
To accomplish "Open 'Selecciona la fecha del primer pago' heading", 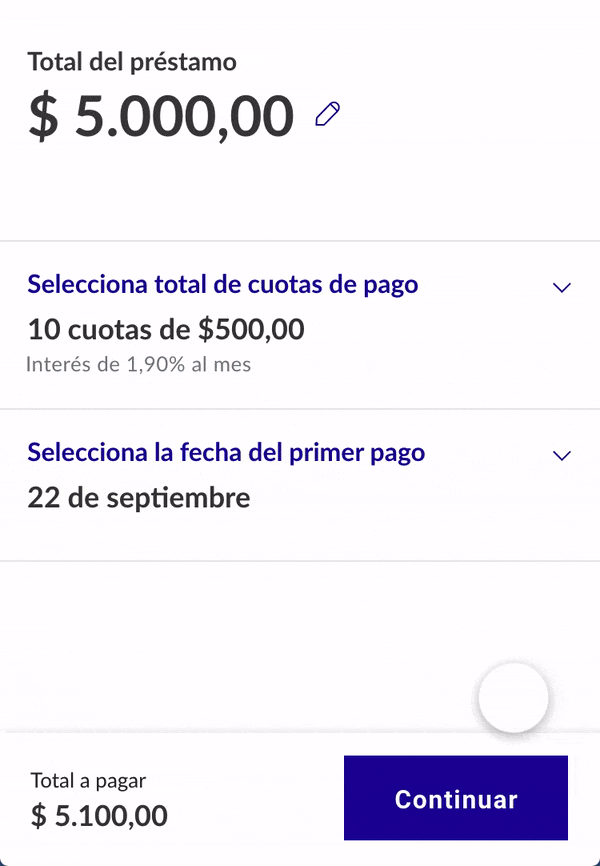I will click(x=226, y=452).
